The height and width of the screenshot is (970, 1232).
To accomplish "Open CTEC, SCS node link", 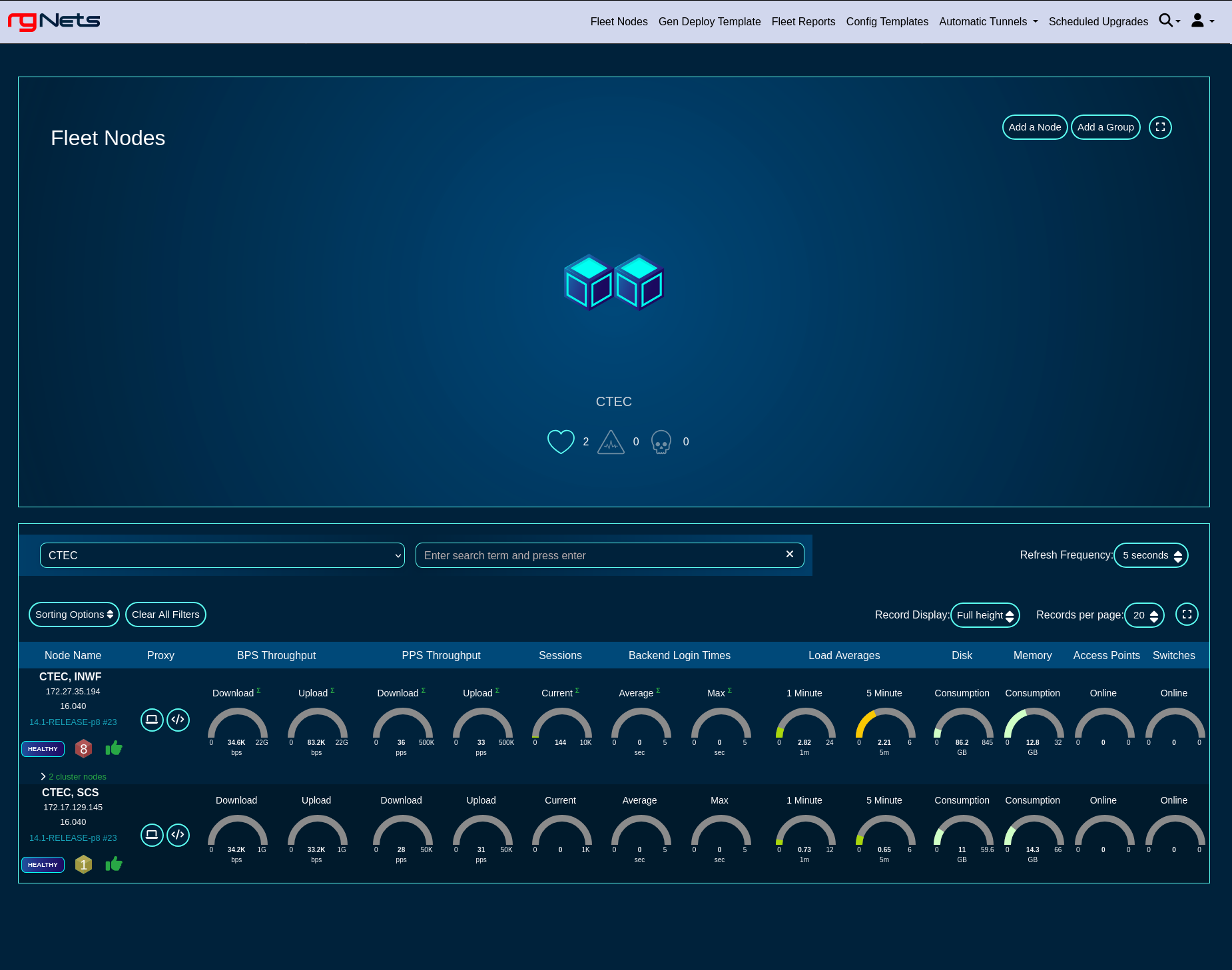I will [71, 792].
